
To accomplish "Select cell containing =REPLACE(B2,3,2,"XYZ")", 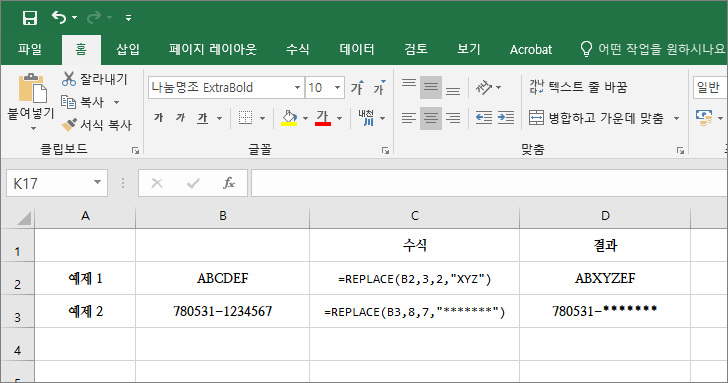I will pos(415,279).
